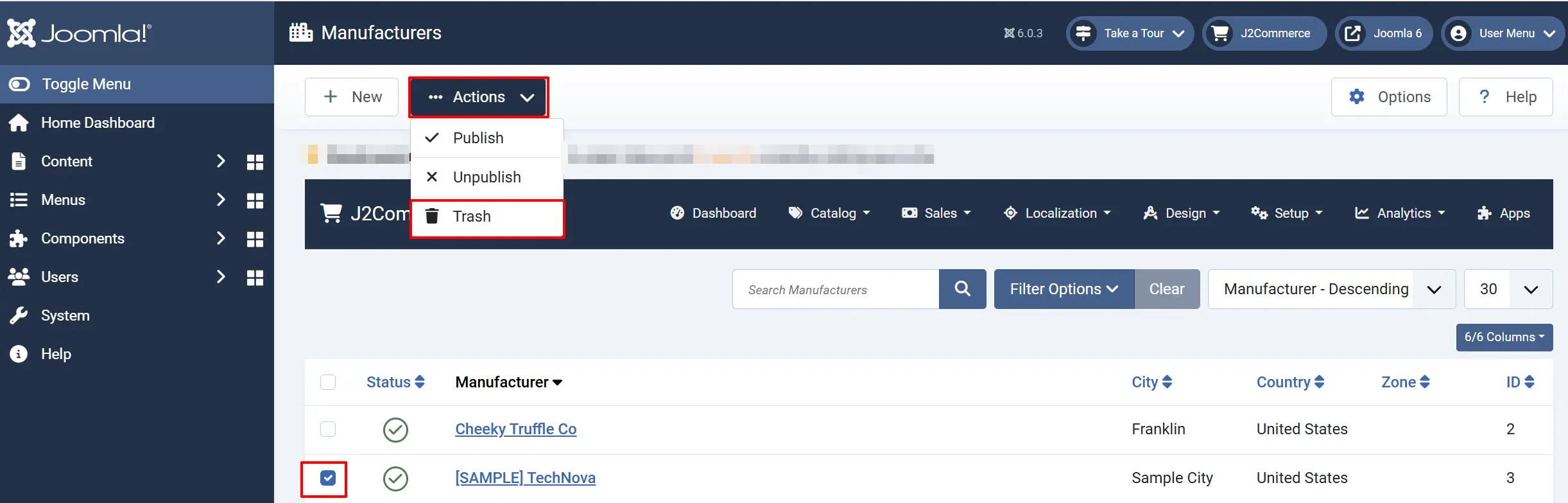Image resolution: width=1568 pixels, height=503 pixels.
Task: Open the User Menu dropdown
Action: pos(1504,33)
